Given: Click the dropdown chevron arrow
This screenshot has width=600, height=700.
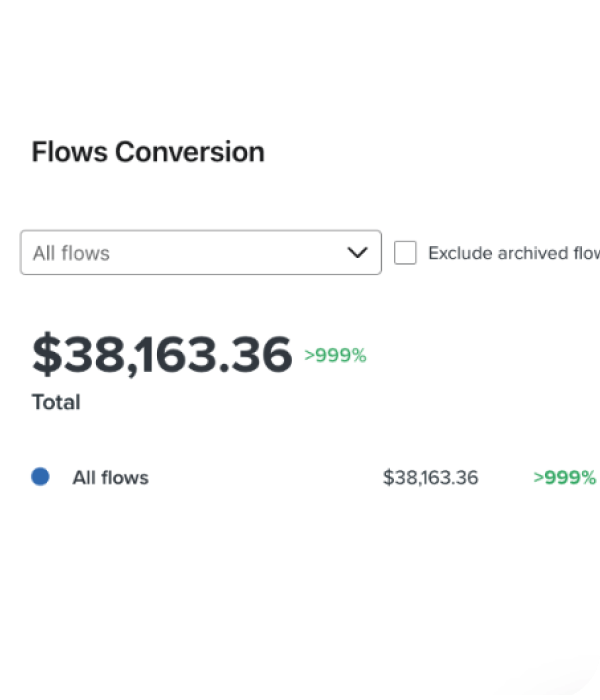Looking at the screenshot, I should pos(357,253).
